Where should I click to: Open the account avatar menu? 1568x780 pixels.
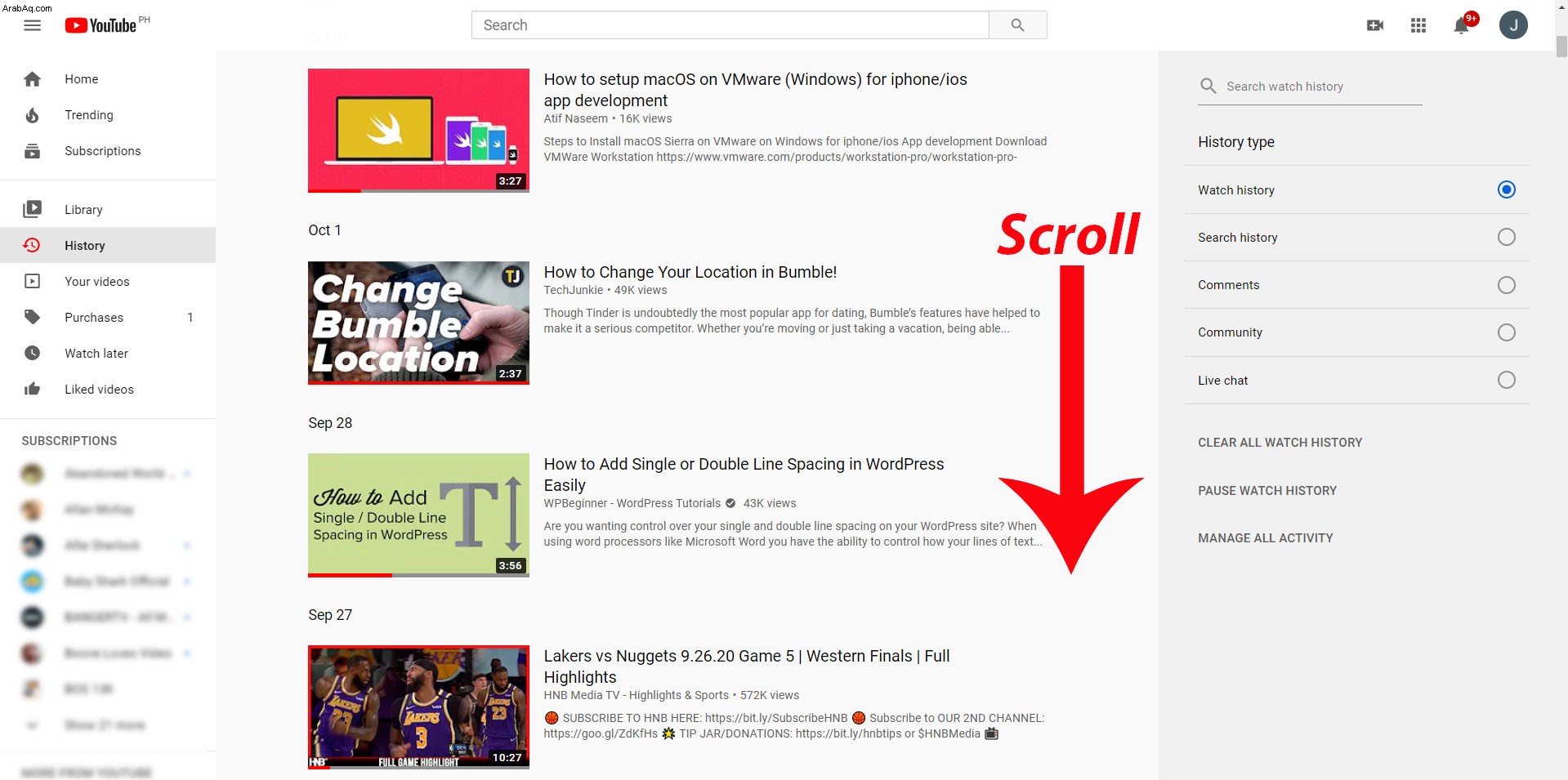(x=1513, y=25)
